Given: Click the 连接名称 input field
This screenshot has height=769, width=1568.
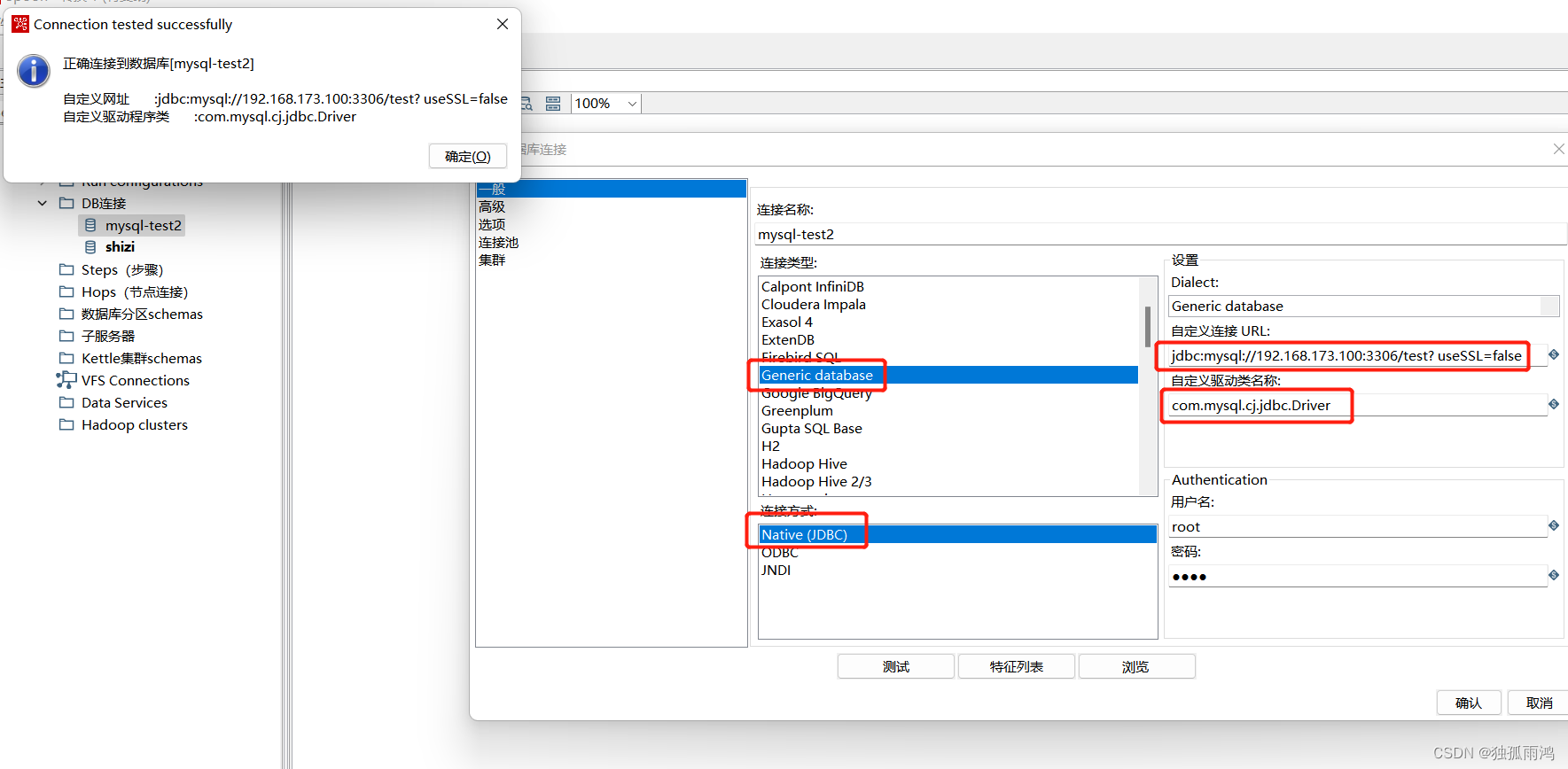Looking at the screenshot, I should point(1161,234).
